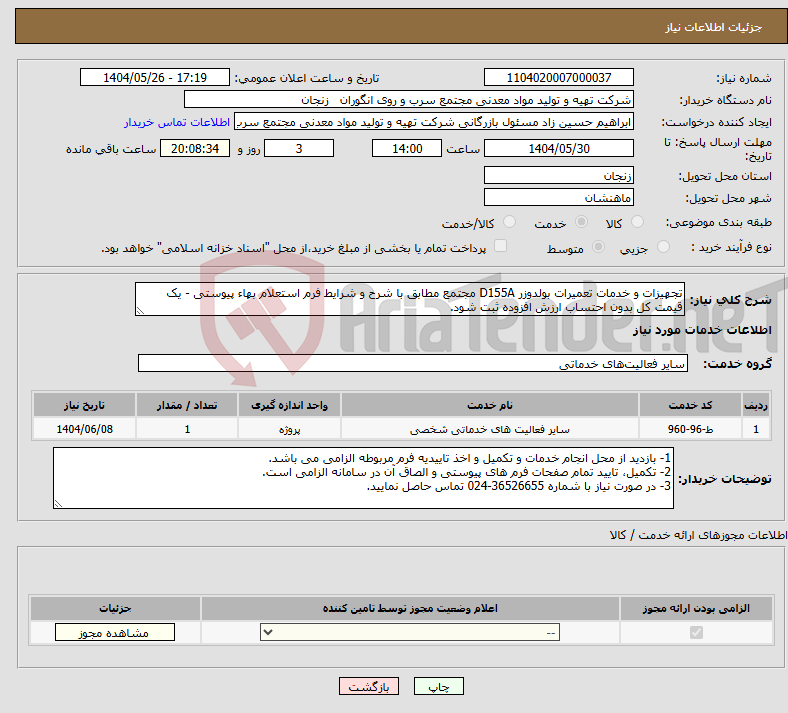Select the متوسط purchase type radio

point(598,247)
